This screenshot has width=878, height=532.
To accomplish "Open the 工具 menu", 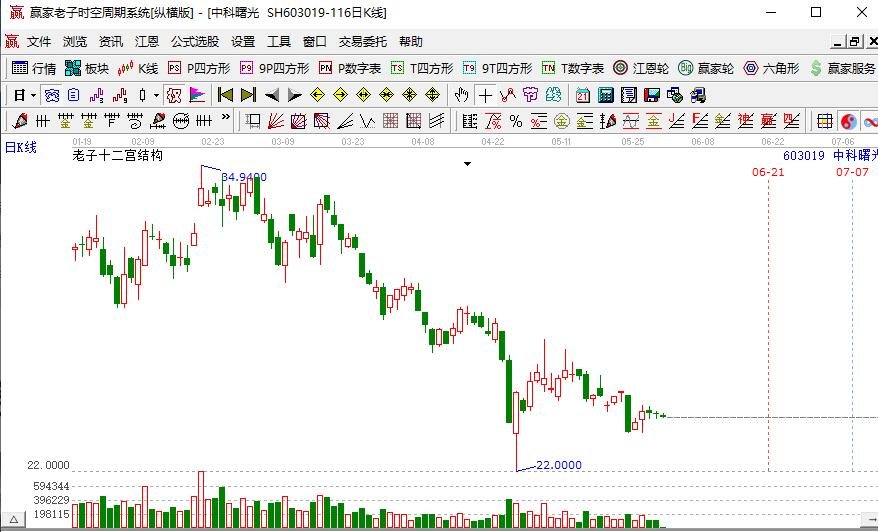I will tap(279, 41).
